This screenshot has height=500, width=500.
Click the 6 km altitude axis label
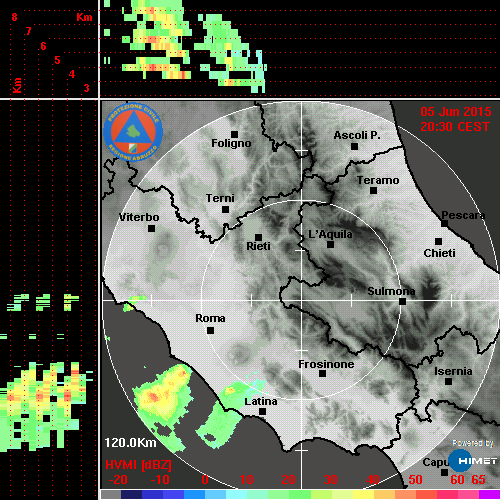[x=43, y=46]
